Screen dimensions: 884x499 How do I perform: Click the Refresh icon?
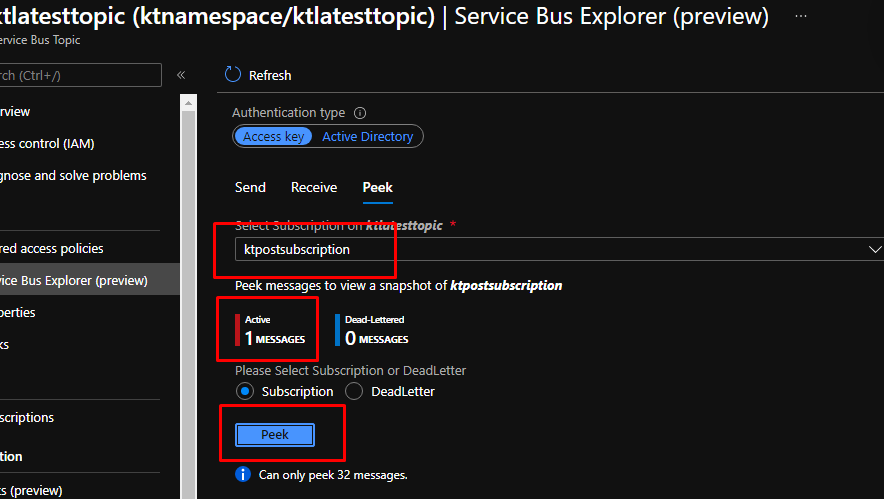233,75
